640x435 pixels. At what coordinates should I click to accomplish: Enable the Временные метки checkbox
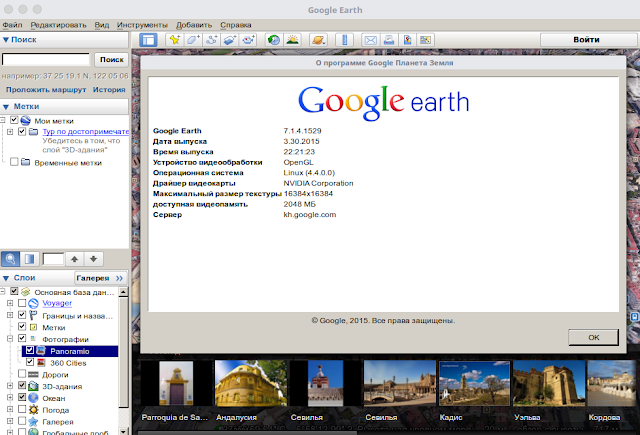(14, 162)
